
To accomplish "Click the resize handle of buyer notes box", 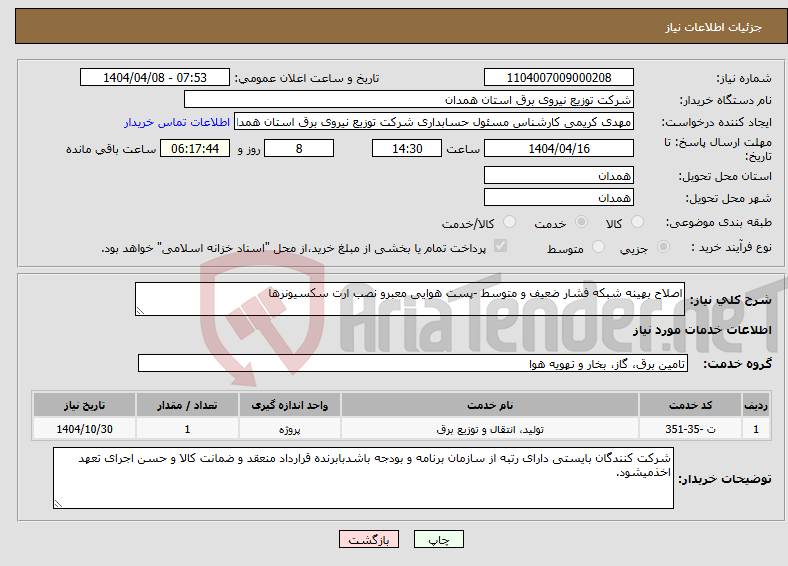I will tap(58, 503).
